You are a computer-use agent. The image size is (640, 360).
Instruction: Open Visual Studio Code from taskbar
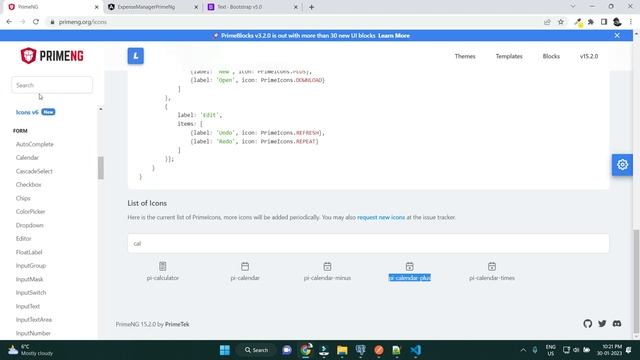416,350
